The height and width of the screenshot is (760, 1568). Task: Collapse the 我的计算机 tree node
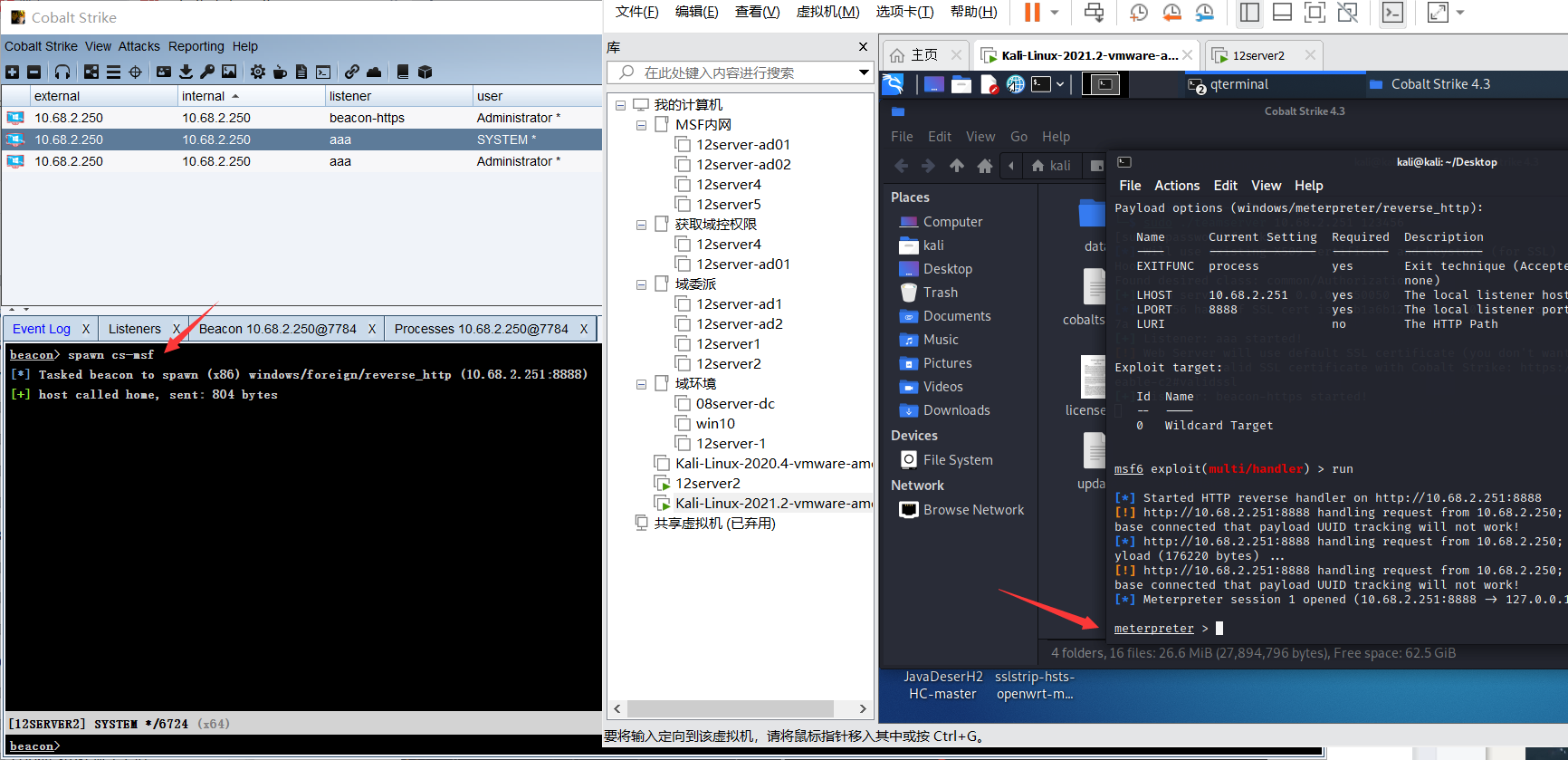point(621,105)
